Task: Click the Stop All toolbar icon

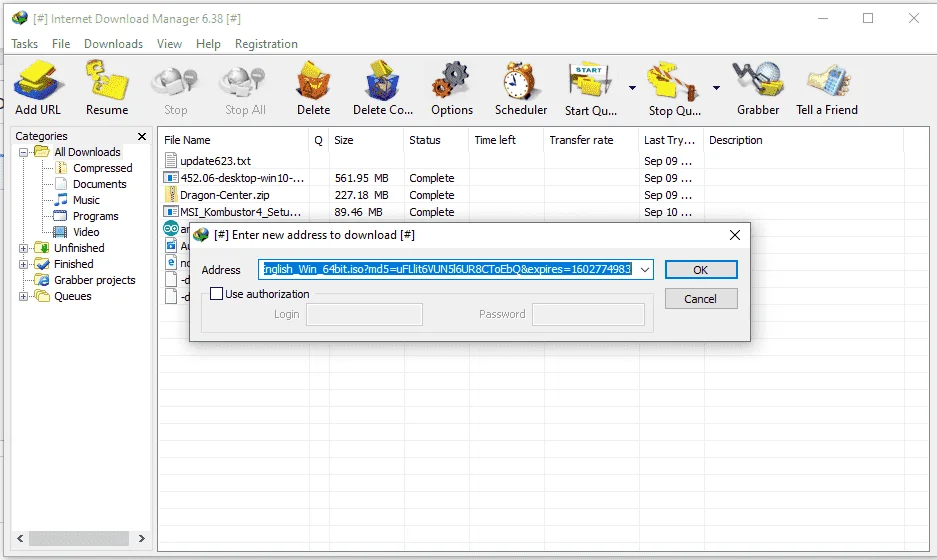Action: pyautogui.click(x=242, y=82)
